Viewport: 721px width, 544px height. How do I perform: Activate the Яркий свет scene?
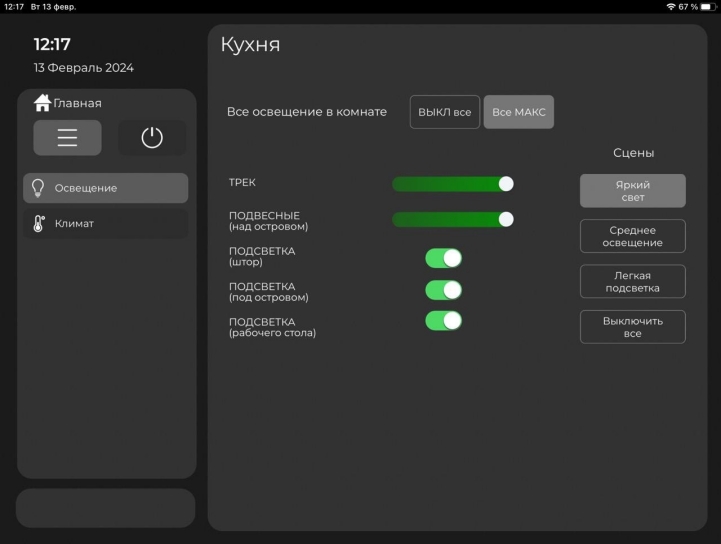click(632, 191)
